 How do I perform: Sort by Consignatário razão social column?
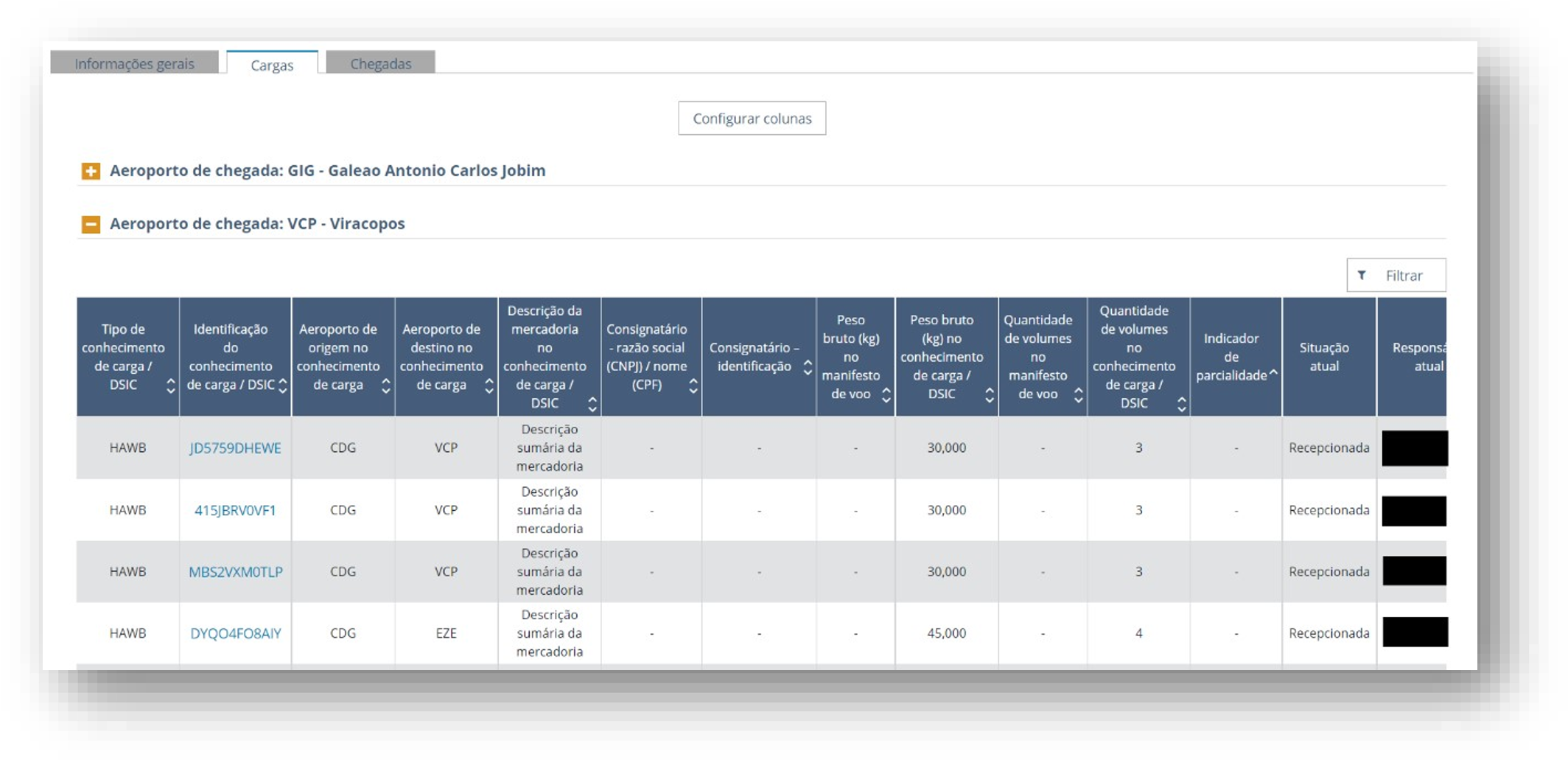tap(693, 386)
